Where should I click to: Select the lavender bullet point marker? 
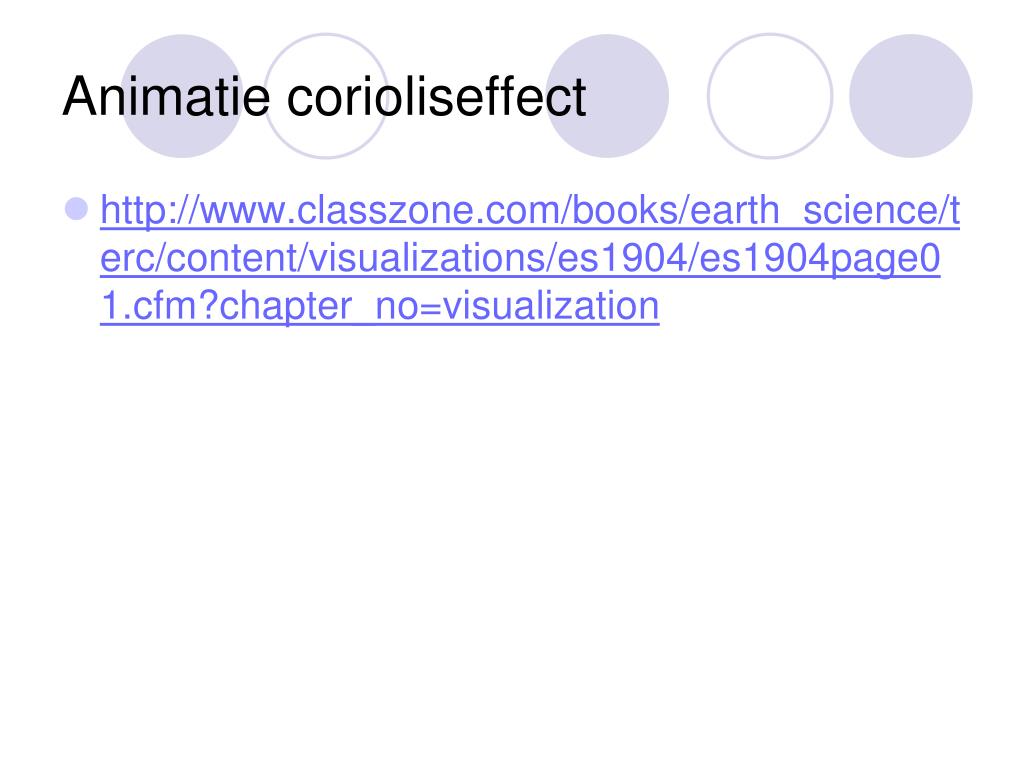point(77,209)
